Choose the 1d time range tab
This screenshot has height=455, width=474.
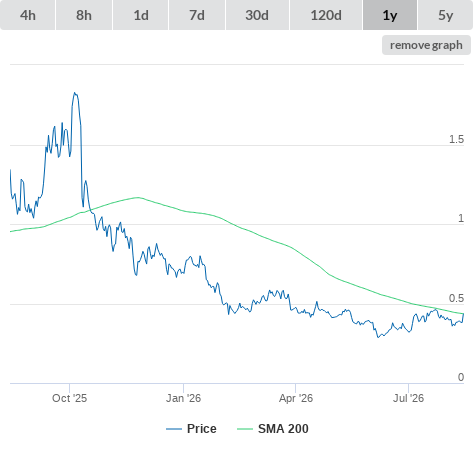tap(141, 15)
